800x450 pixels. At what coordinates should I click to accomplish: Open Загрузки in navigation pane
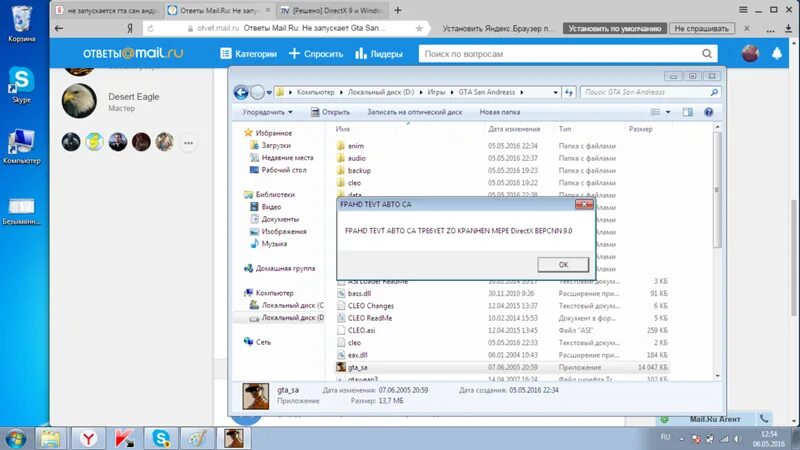(x=276, y=145)
